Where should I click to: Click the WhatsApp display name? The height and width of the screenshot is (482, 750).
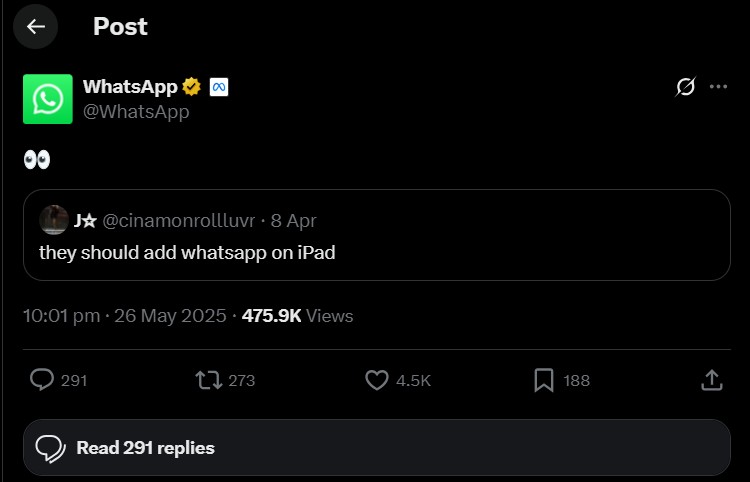[130, 87]
